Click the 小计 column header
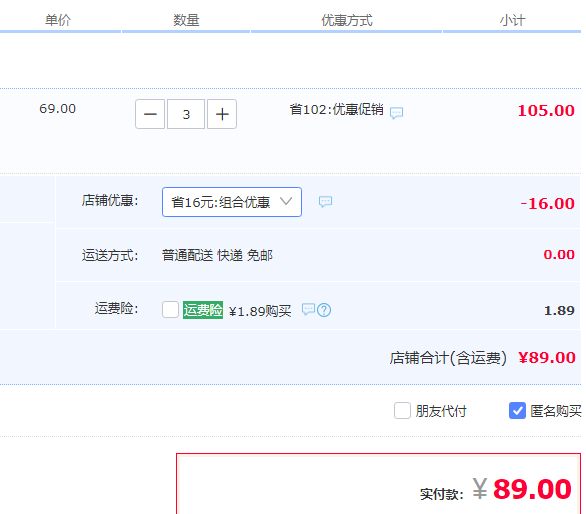This screenshot has width=586, height=514. [x=512, y=20]
